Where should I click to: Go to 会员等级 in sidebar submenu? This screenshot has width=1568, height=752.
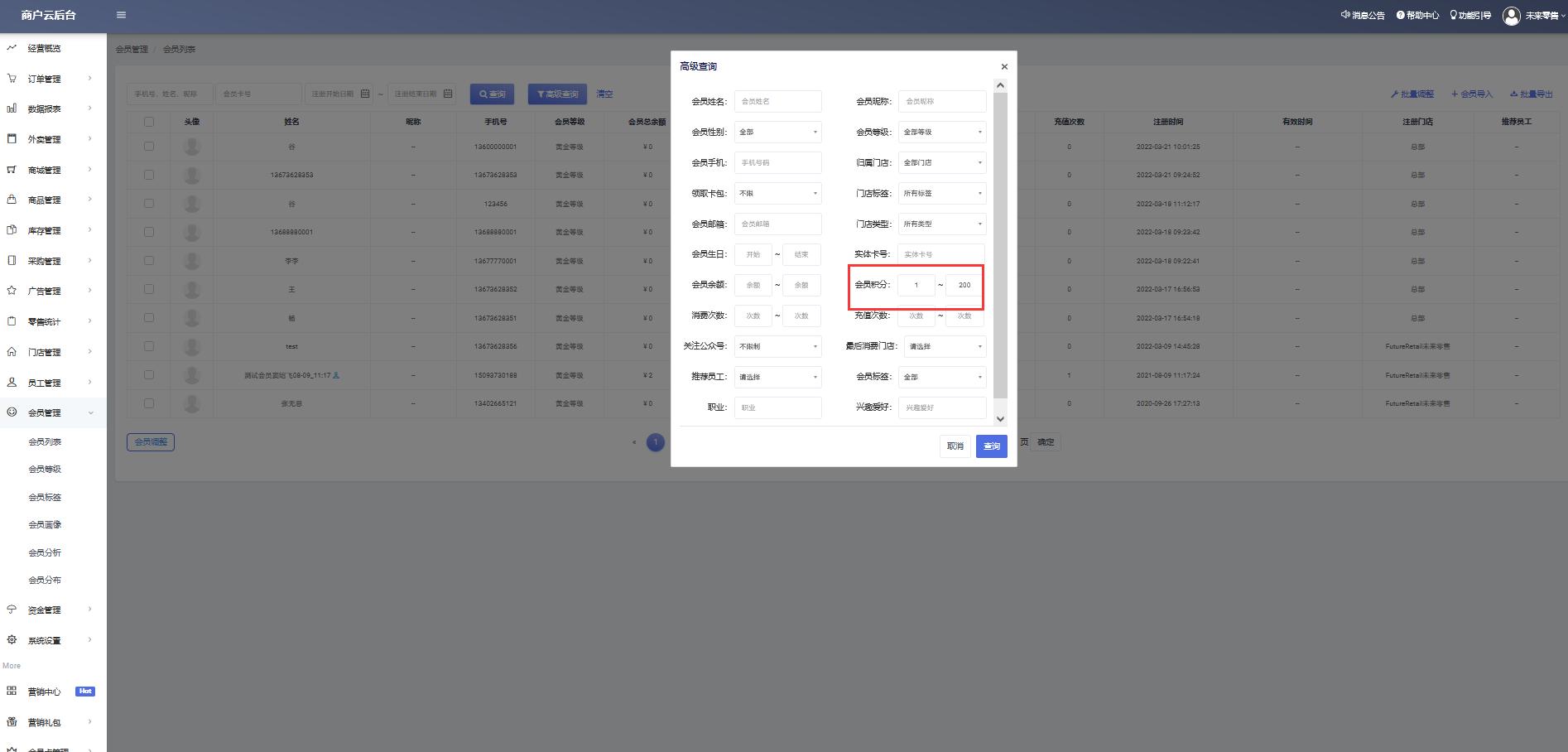tap(45, 469)
